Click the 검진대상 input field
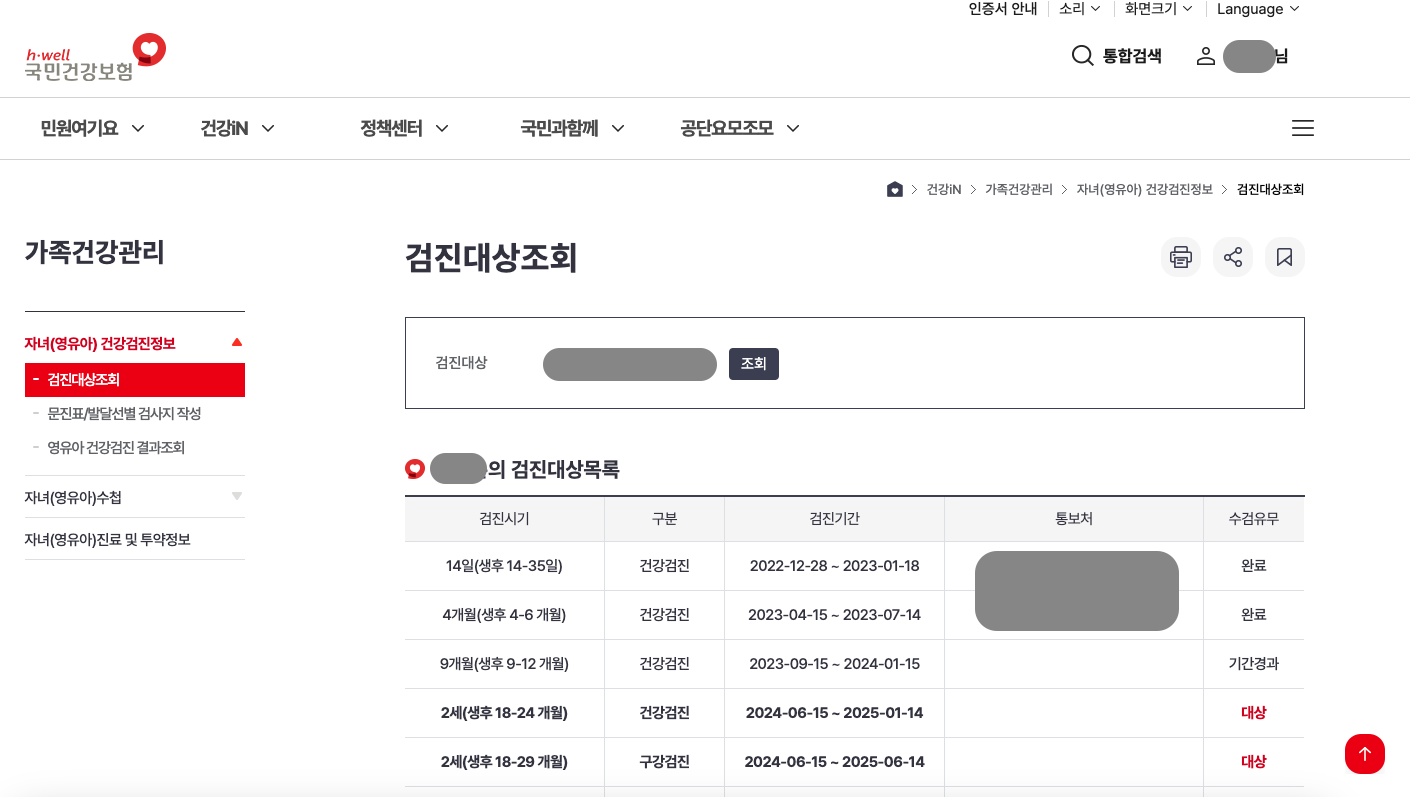The image size is (1410, 797). pos(629,364)
